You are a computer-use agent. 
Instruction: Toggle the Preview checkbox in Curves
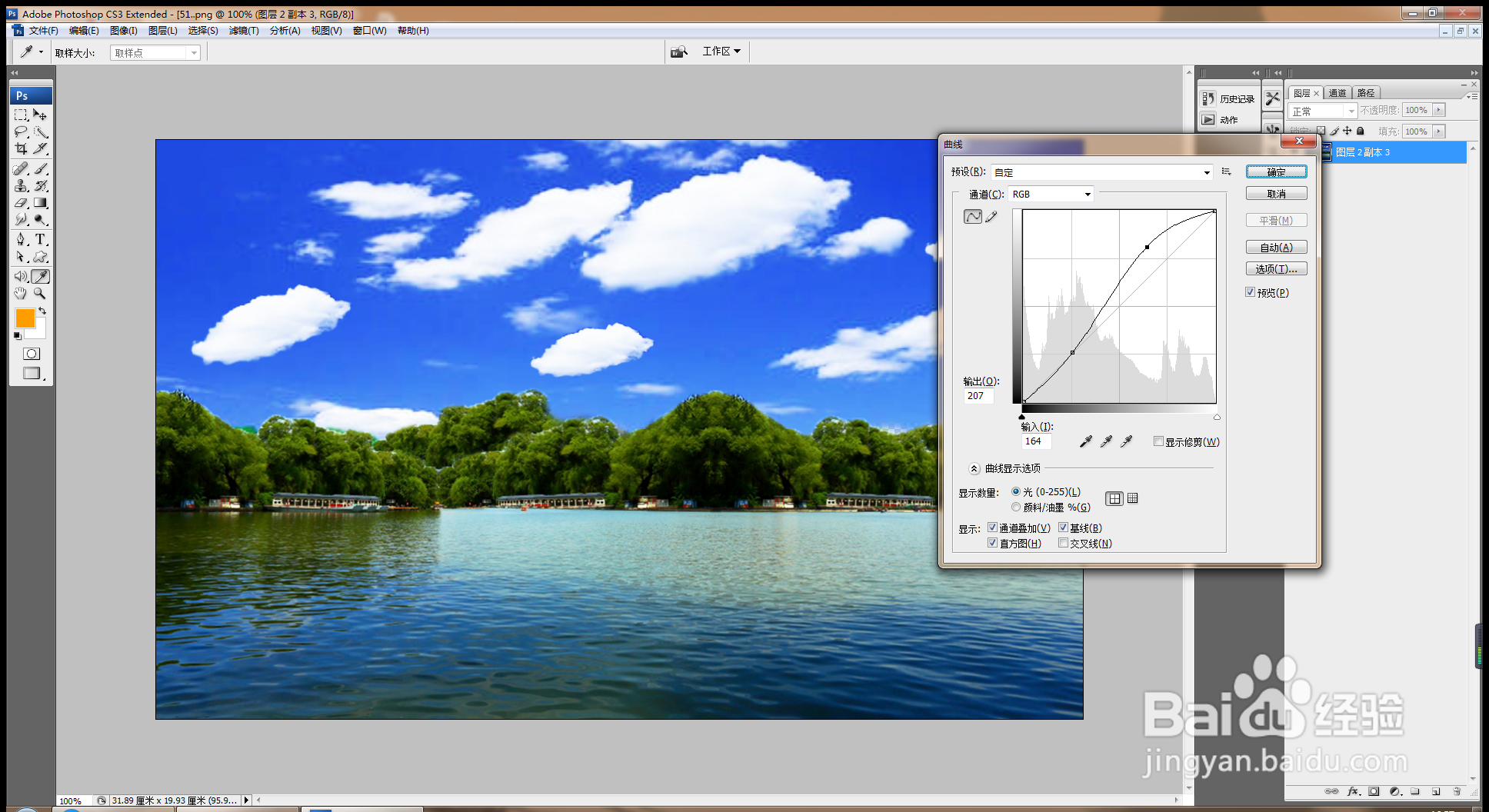pyautogui.click(x=1251, y=292)
